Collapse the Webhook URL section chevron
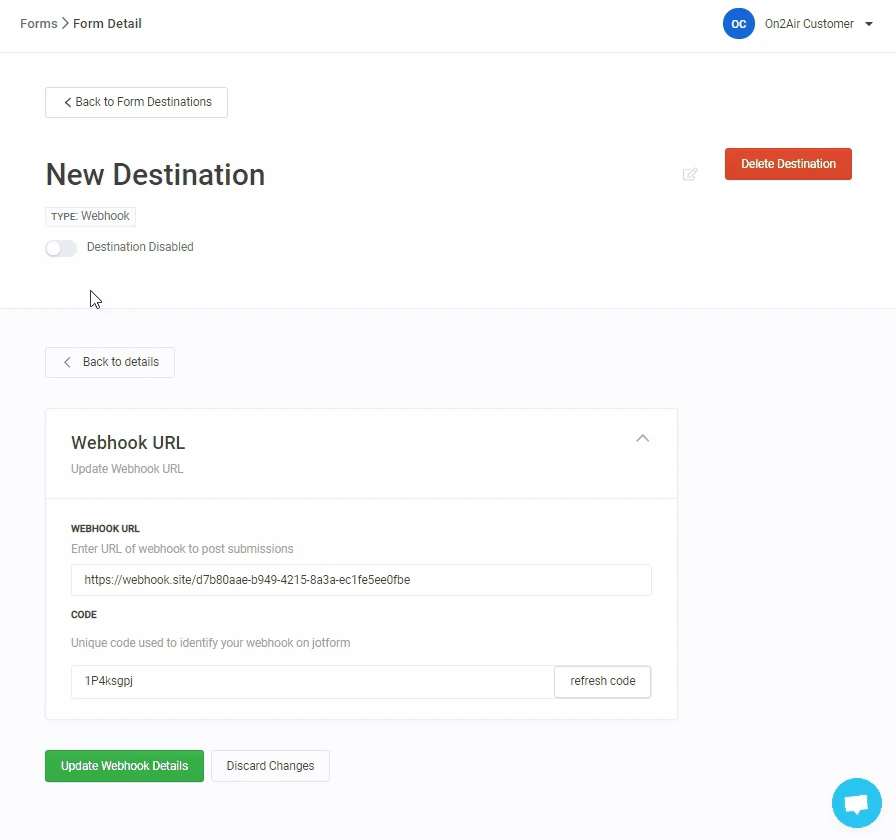 coord(643,438)
